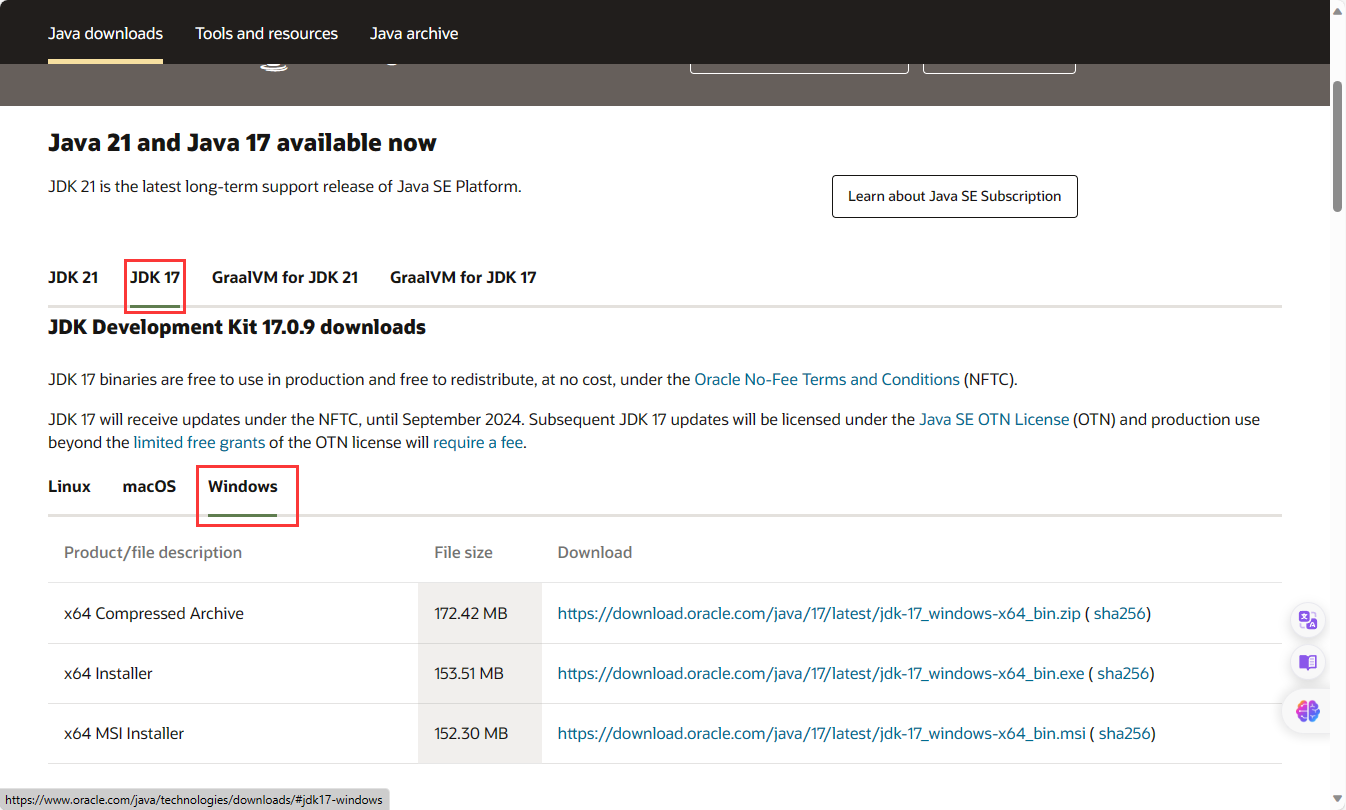
Task: Click the scrollbar down arrow
Action: coord(1338,801)
